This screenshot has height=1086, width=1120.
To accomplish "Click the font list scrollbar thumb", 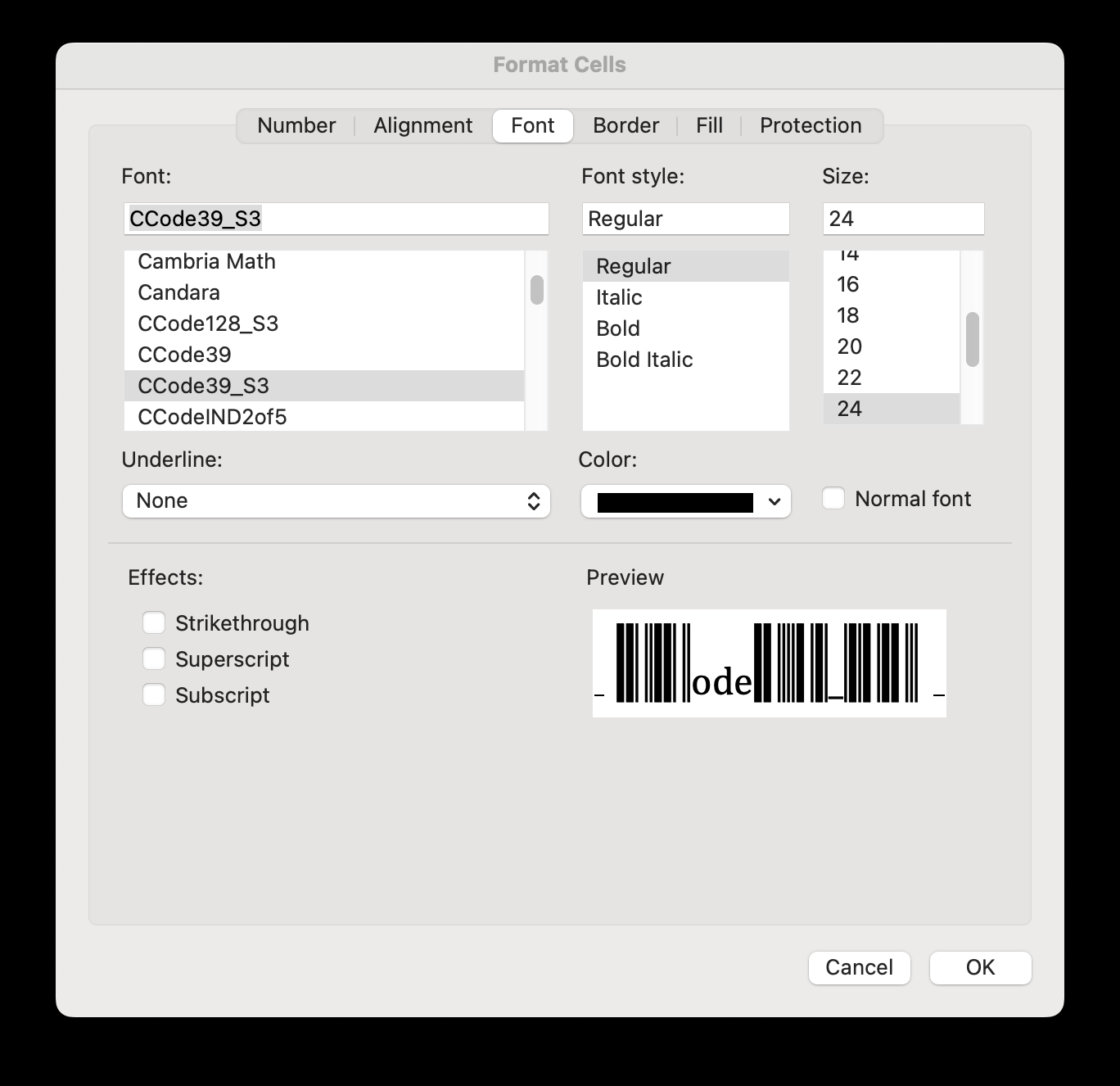I will click(x=537, y=290).
